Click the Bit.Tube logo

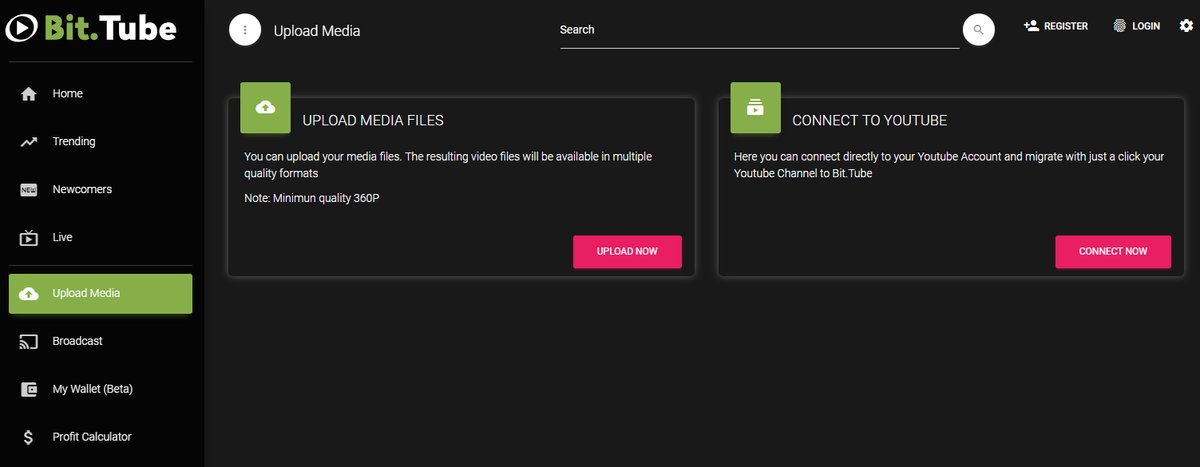coord(90,28)
